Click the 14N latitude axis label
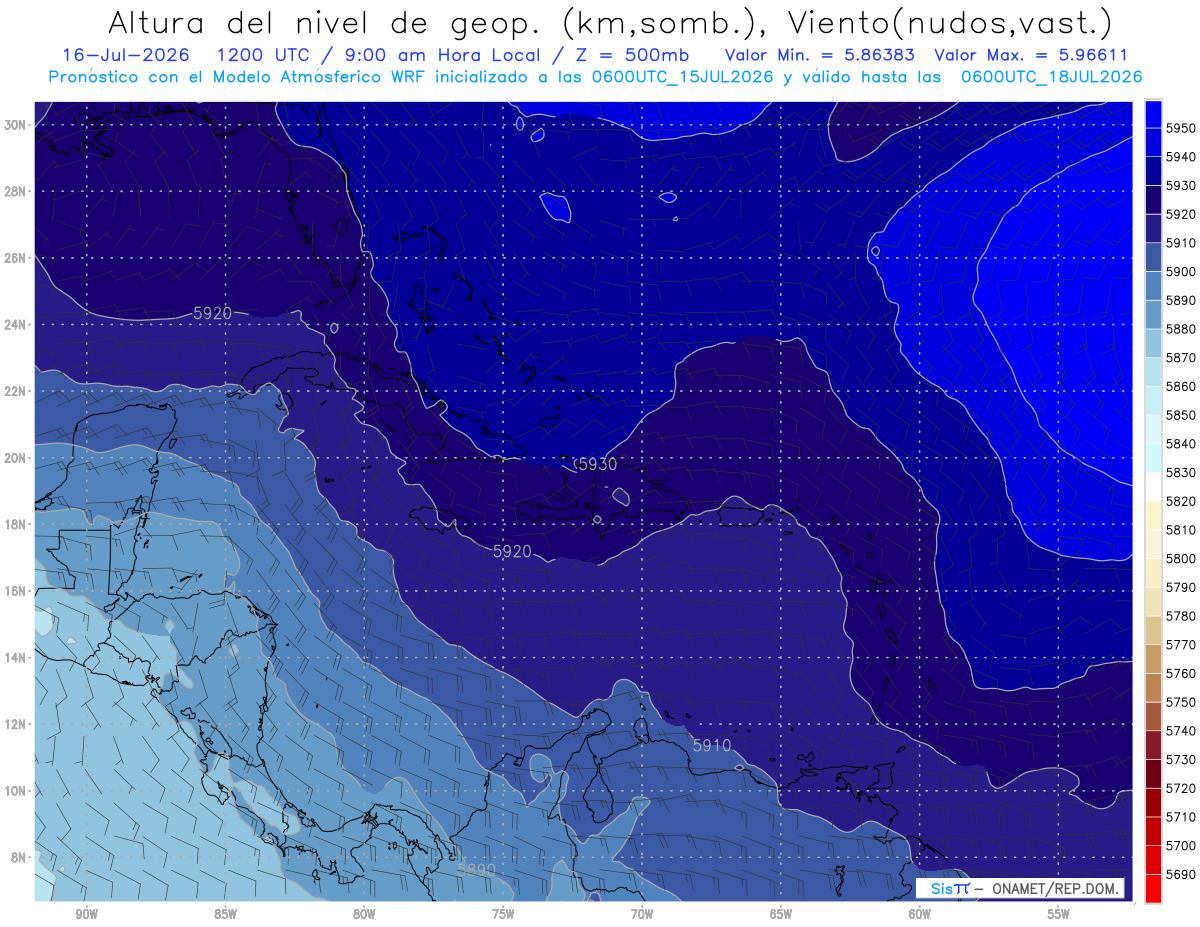 point(15,657)
